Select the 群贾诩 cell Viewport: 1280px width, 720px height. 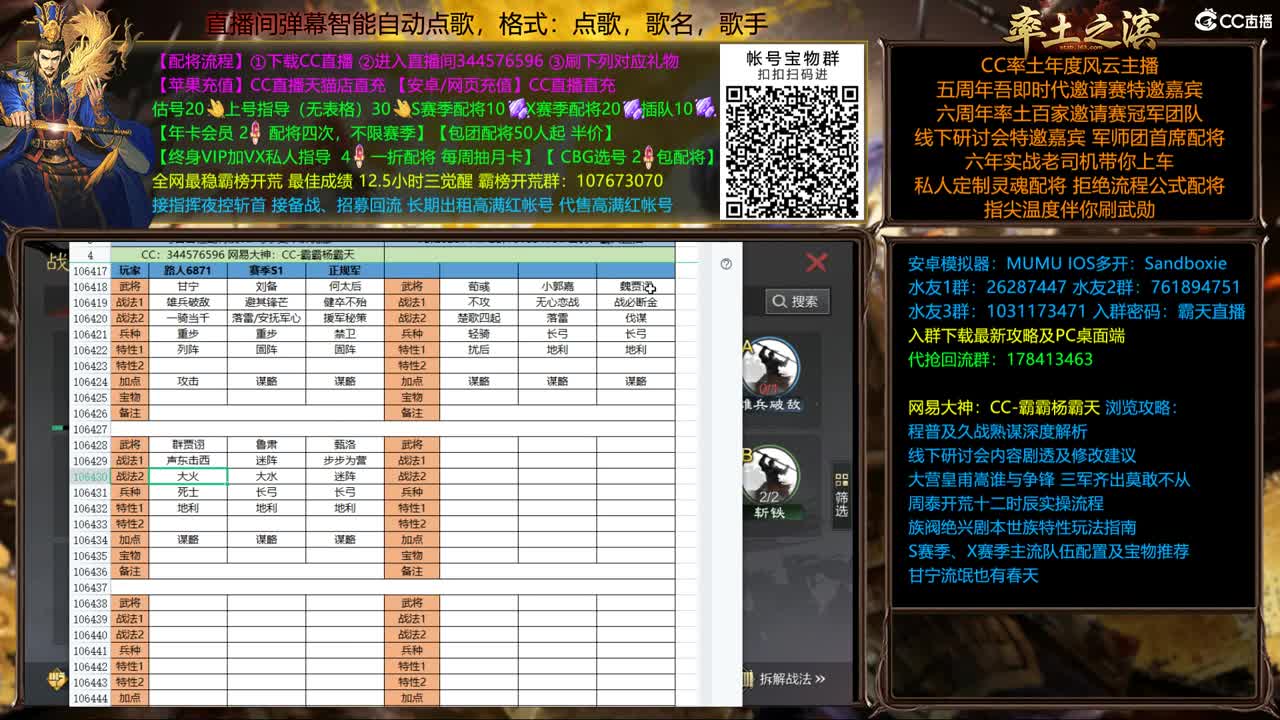click(x=188, y=445)
